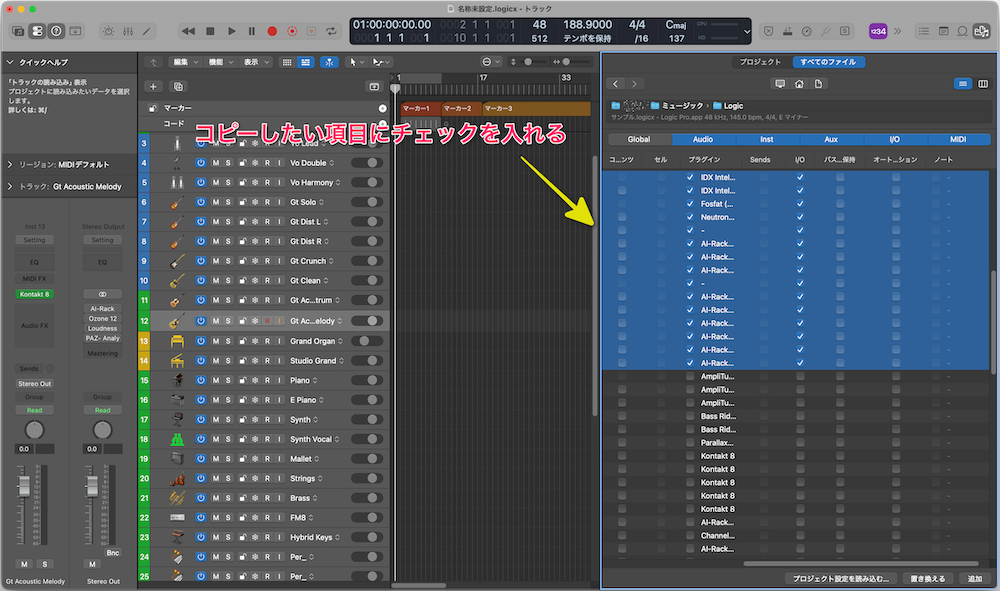
Task: Click the Stop transport button
Action: tap(210, 31)
